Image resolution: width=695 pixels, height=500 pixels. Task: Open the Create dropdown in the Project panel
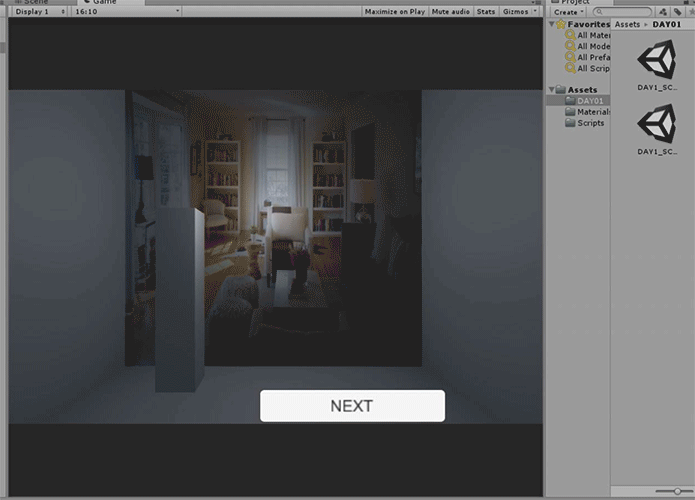(x=569, y=12)
